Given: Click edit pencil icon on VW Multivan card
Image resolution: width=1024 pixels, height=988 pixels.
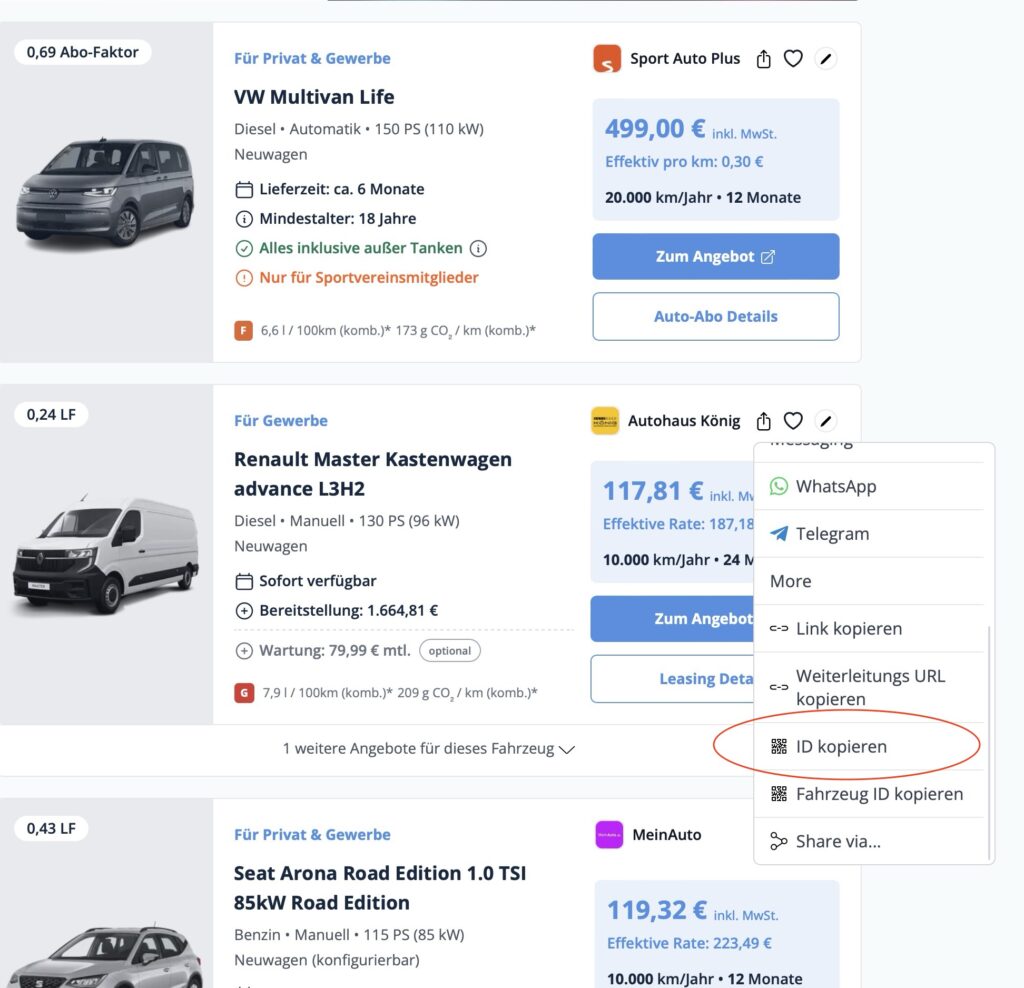Looking at the screenshot, I should (825, 59).
